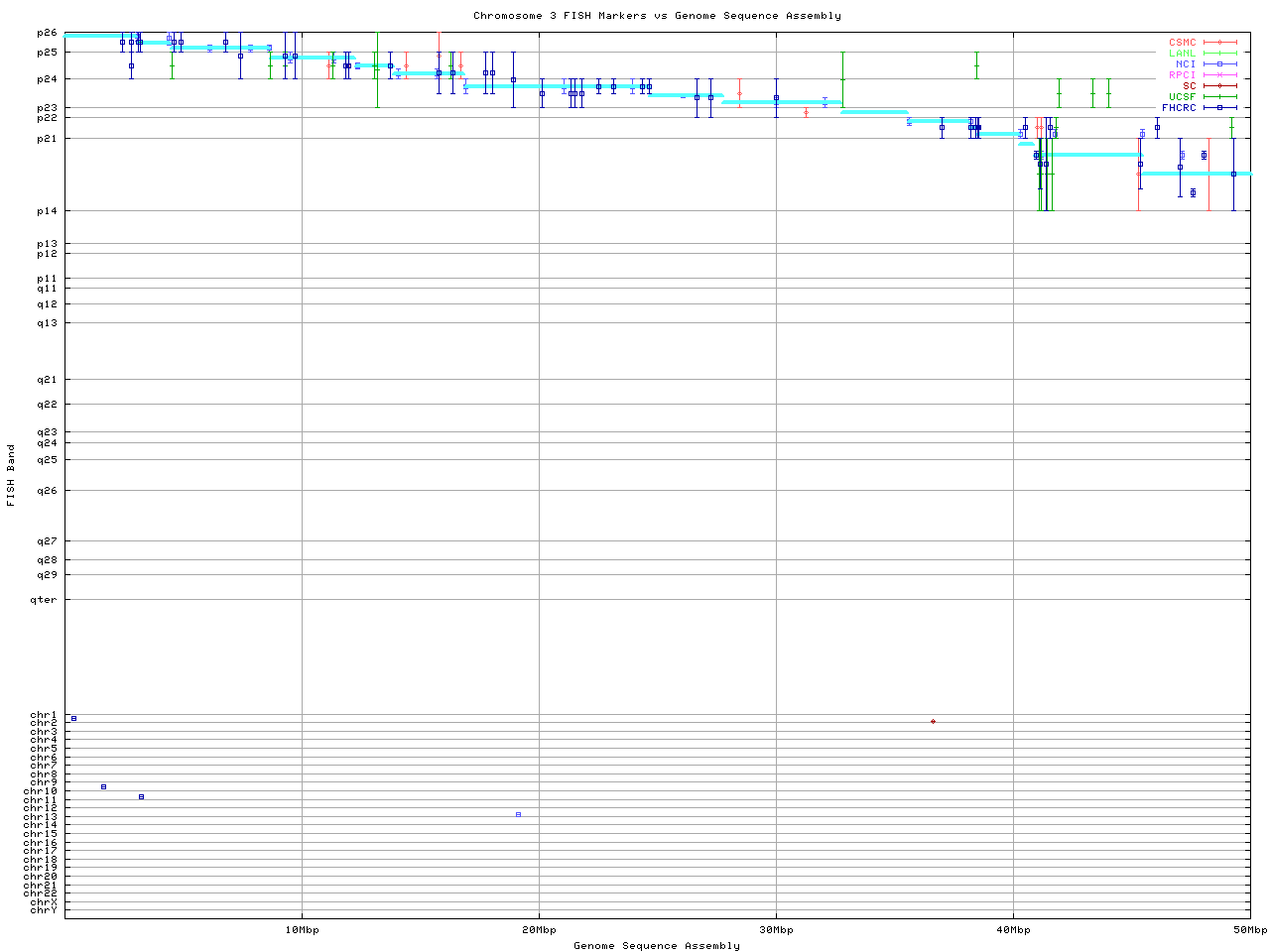Click the diamond marker in chr2 row
This screenshot has height=952, width=1270.
933,721
